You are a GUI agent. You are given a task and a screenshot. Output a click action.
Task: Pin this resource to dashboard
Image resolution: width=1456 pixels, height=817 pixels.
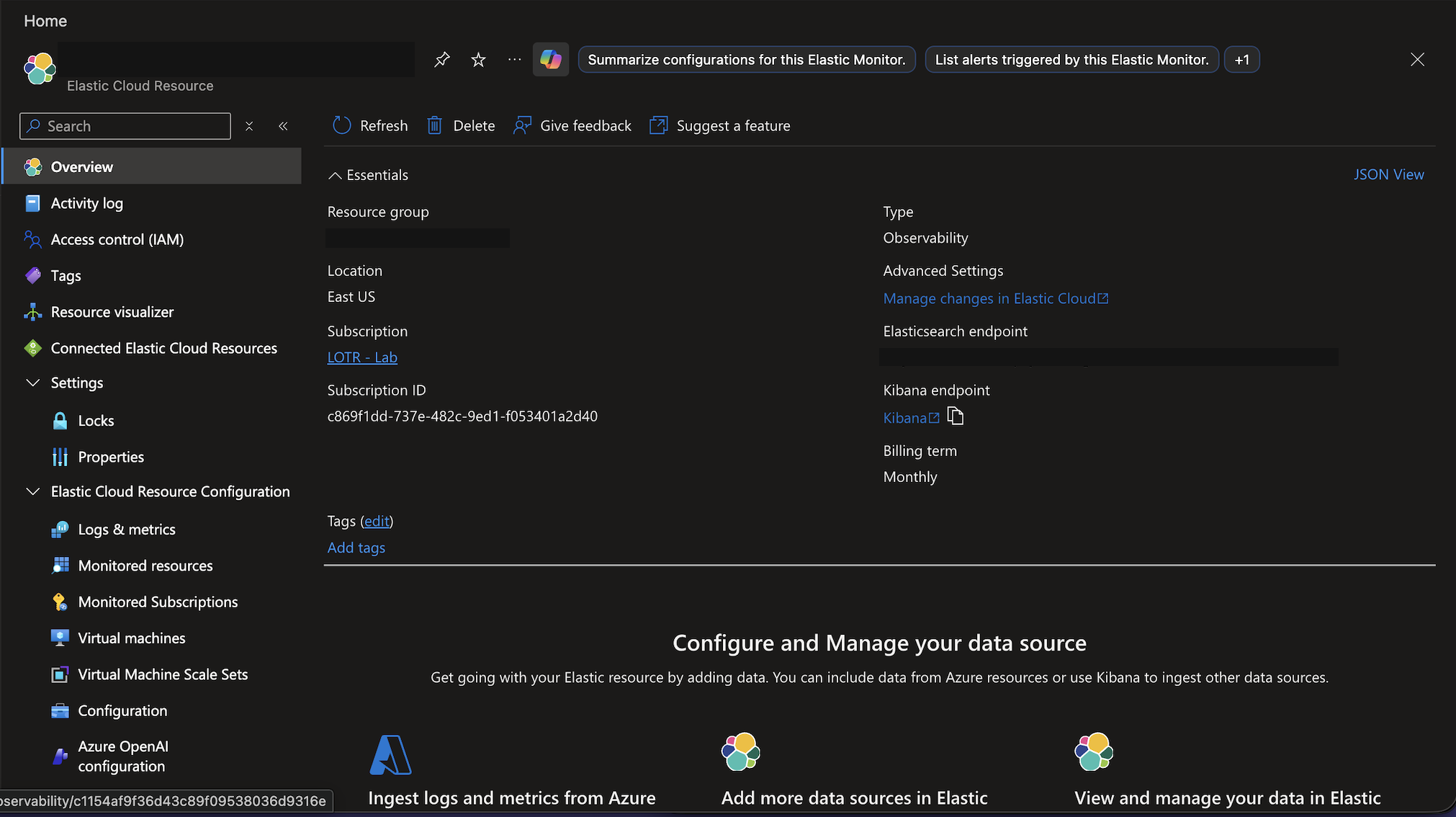tap(442, 60)
